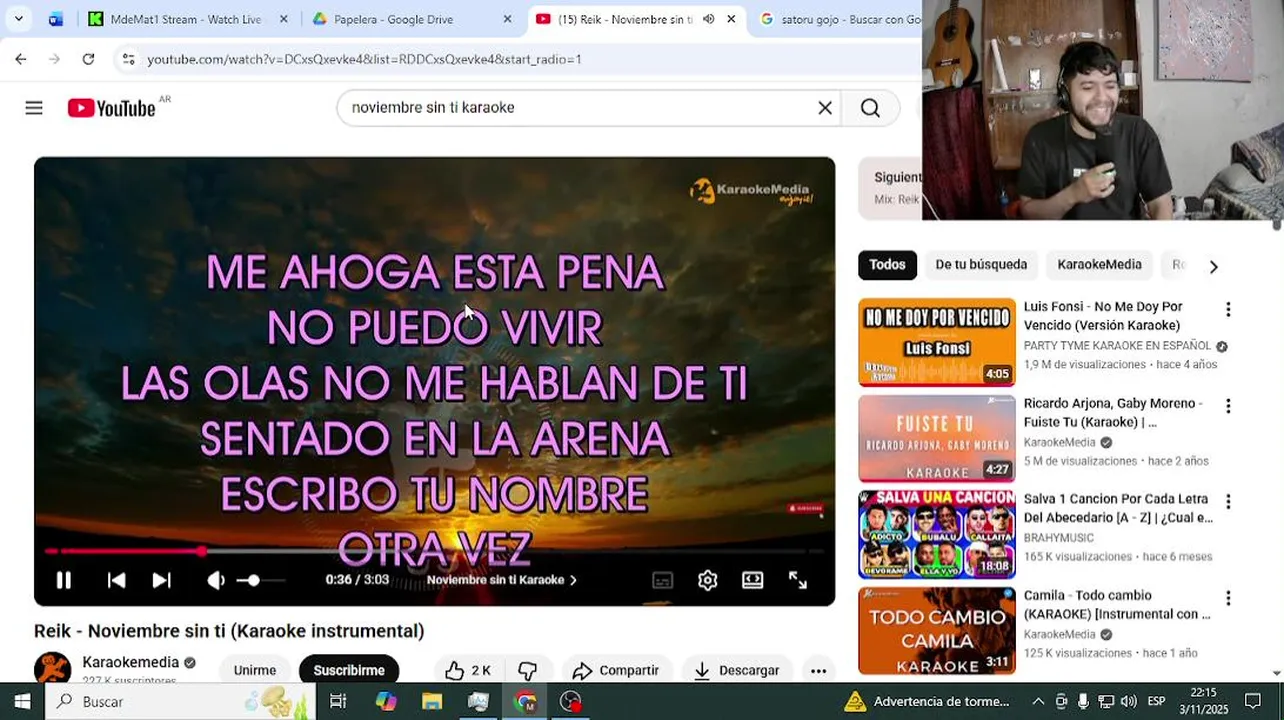Click the Unirme join button

pos(255,670)
